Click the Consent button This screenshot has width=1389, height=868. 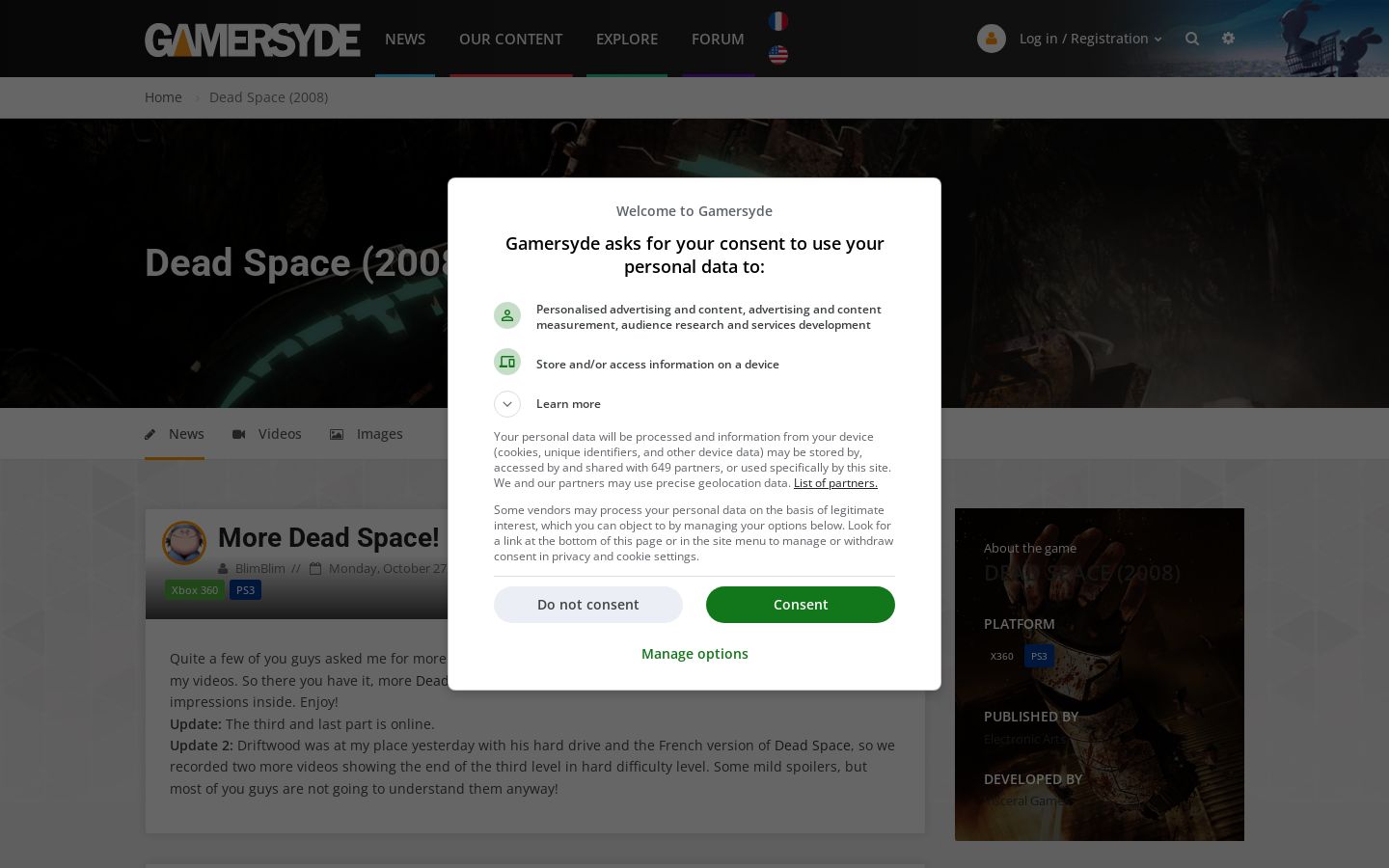click(x=801, y=605)
